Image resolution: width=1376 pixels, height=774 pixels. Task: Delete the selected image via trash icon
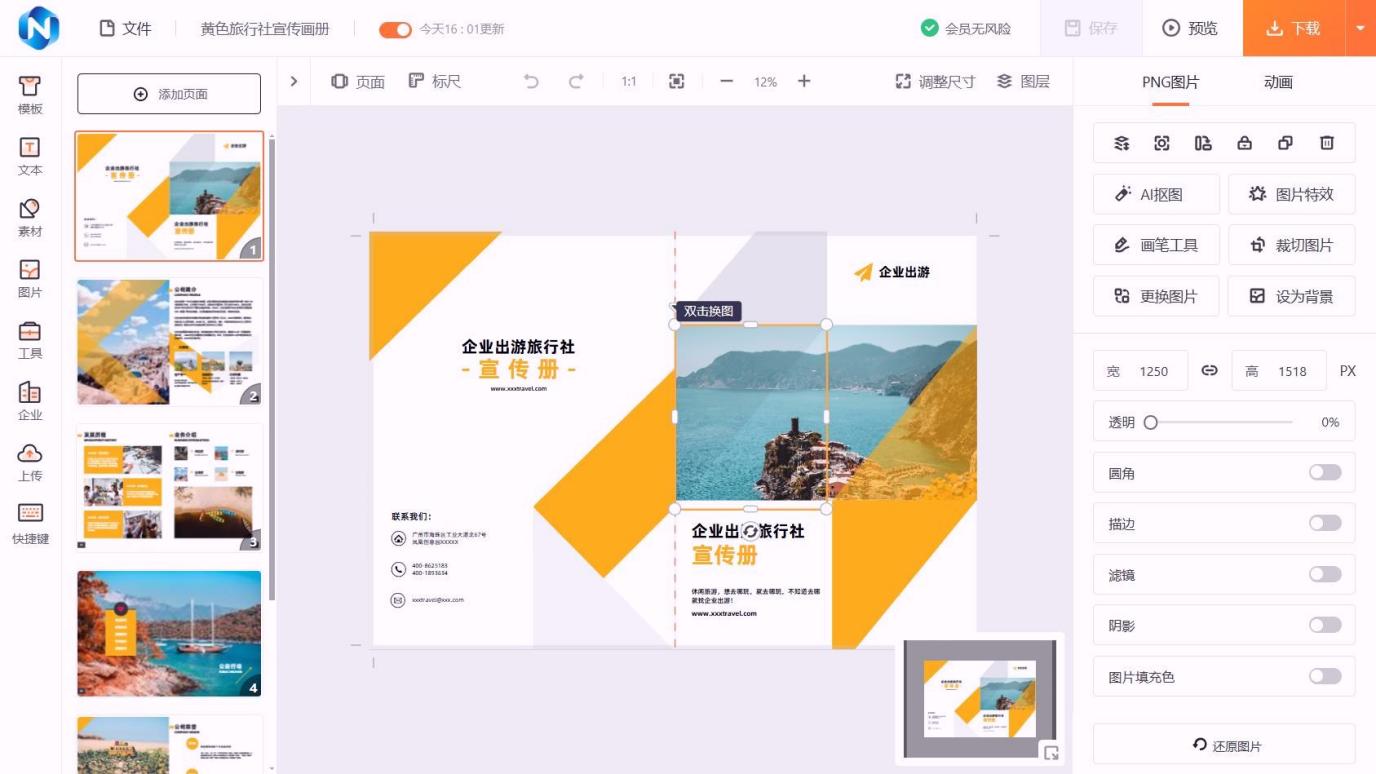pyautogui.click(x=1327, y=143)
